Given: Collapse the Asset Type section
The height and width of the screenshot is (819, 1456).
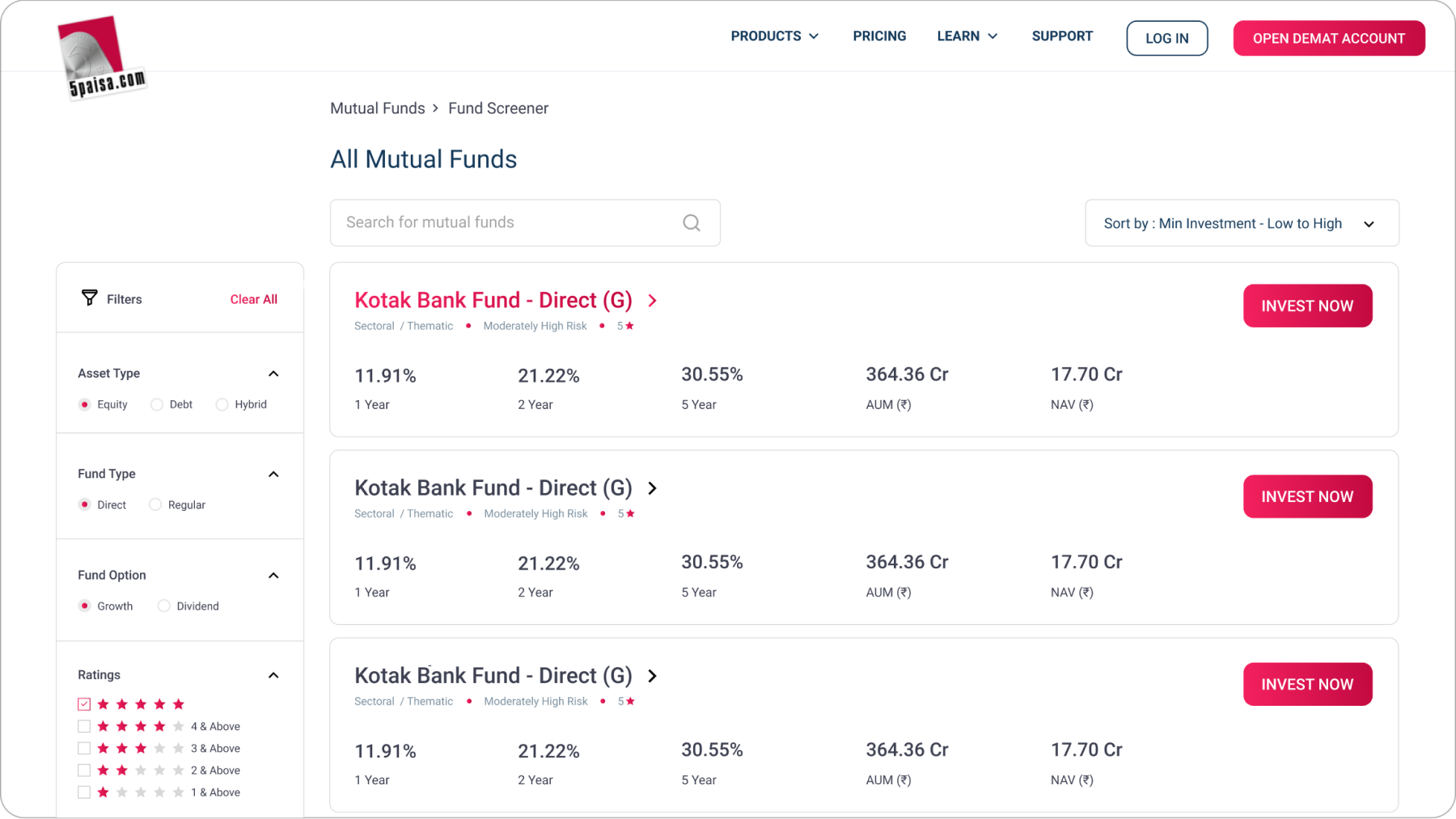Looking at the screenshot, I should 273,374.
